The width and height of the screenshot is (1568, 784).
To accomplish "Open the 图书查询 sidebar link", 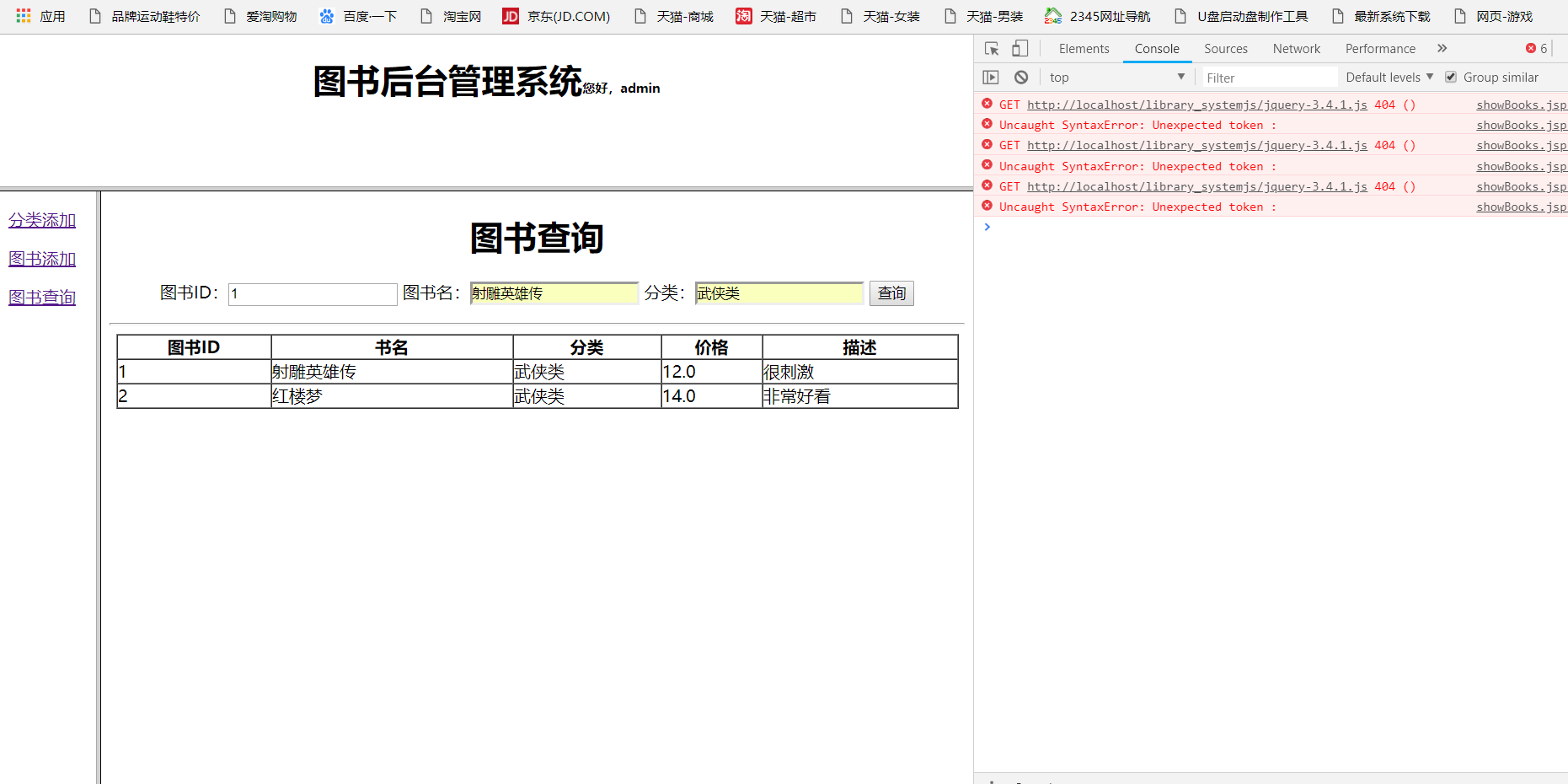I will point(42,297).
